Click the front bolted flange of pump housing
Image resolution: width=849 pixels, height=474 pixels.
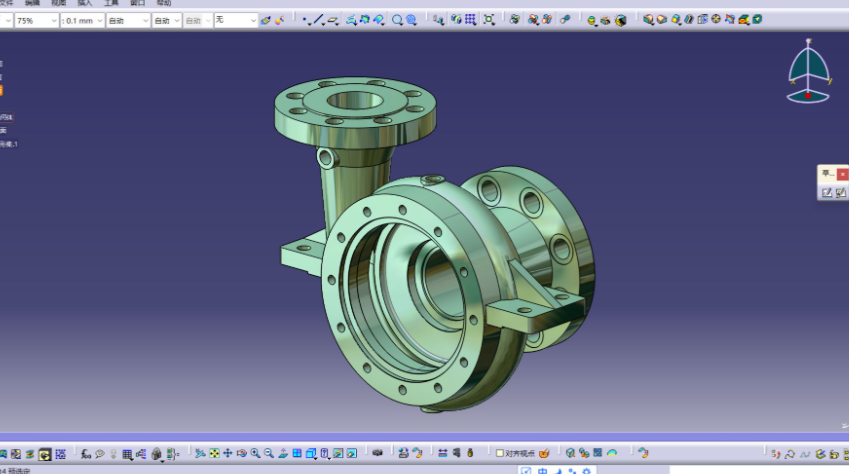pyautogui.click(x=401, y=298)
